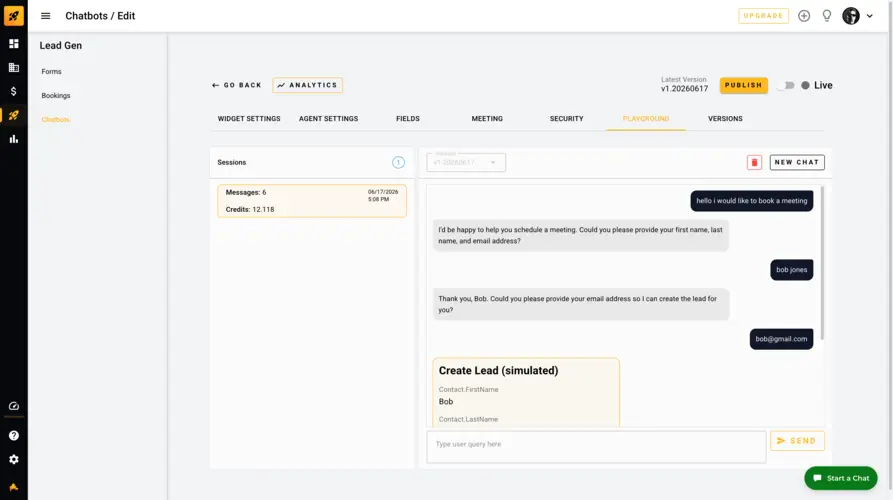
Task: Open the company building icon in sidebar
Action: click(x=14, y=68)
